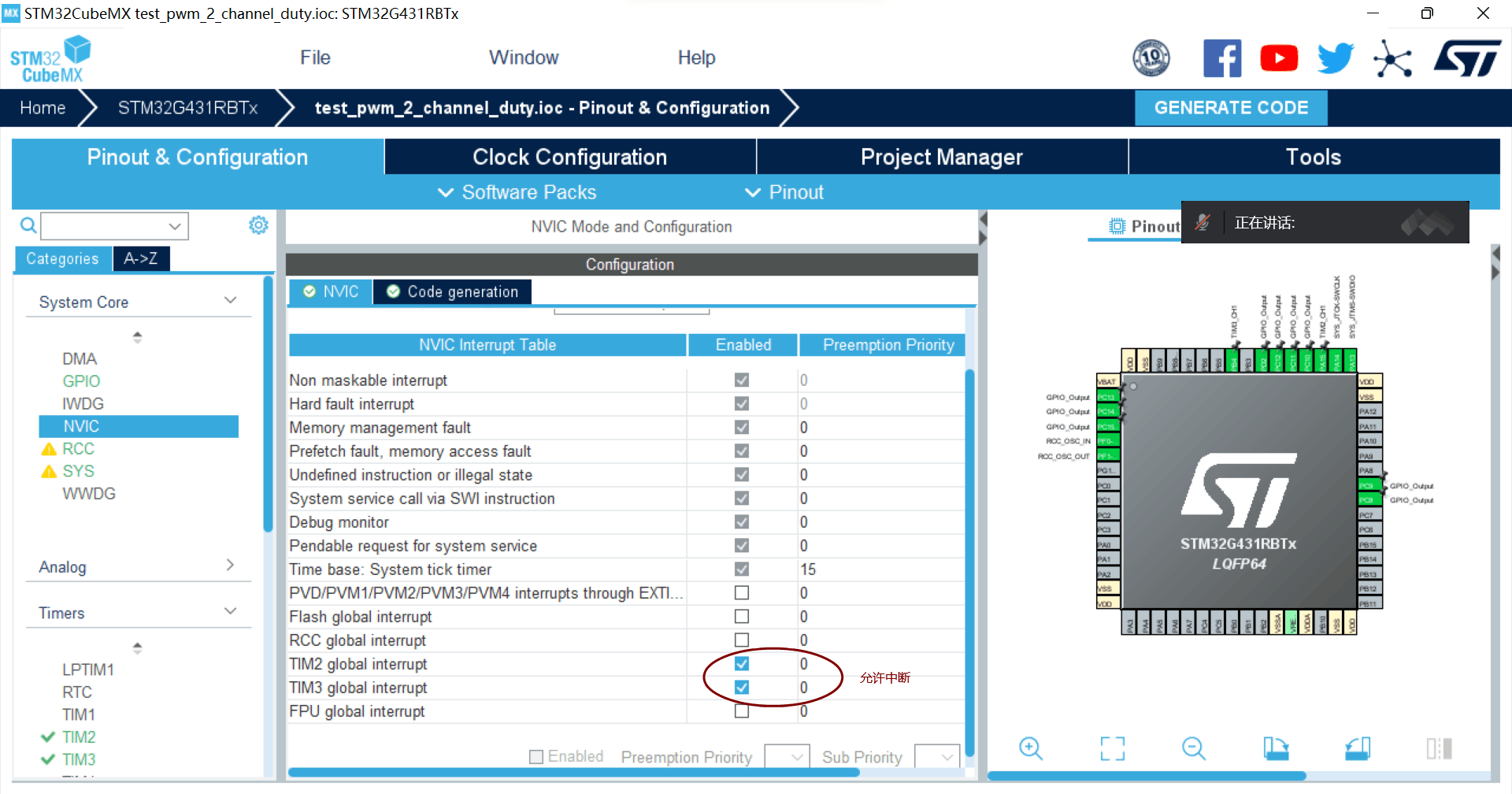Click the ST community network icon
Screen dimensions: 1512x794
pos(1392,58)
